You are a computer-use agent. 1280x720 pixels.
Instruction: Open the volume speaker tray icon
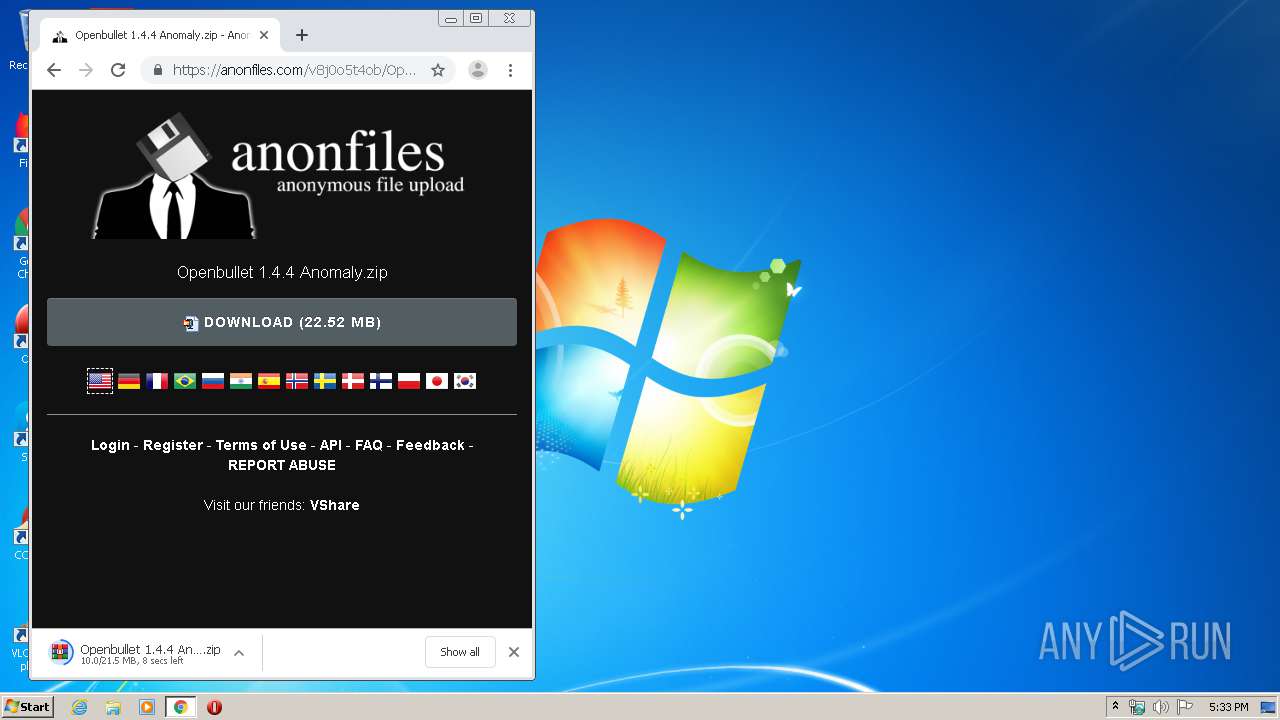(1161, 707)
